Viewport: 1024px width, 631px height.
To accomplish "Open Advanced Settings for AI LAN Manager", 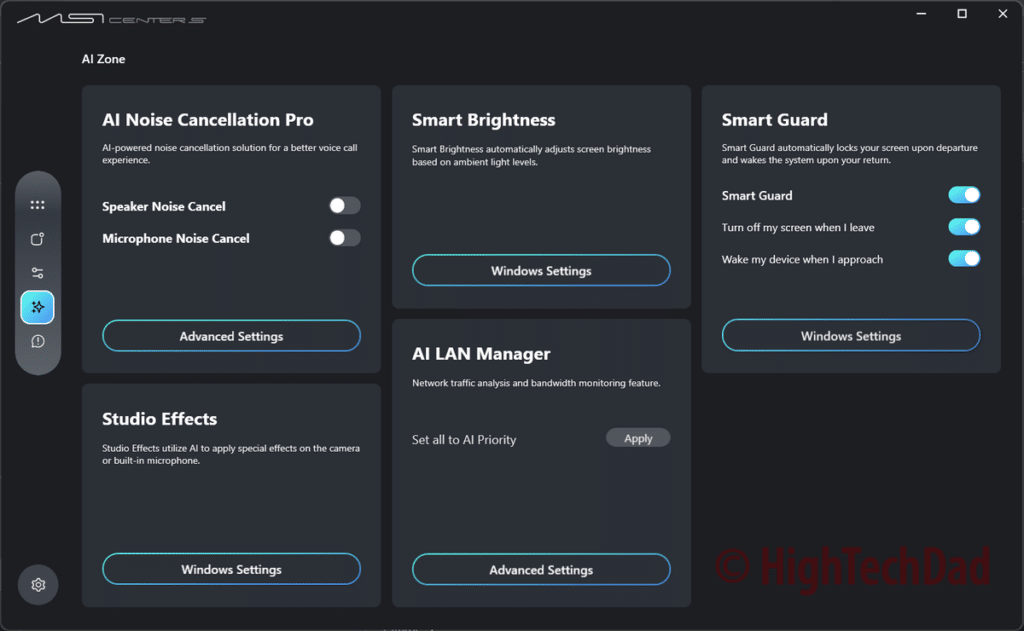I will click(541, 570).
